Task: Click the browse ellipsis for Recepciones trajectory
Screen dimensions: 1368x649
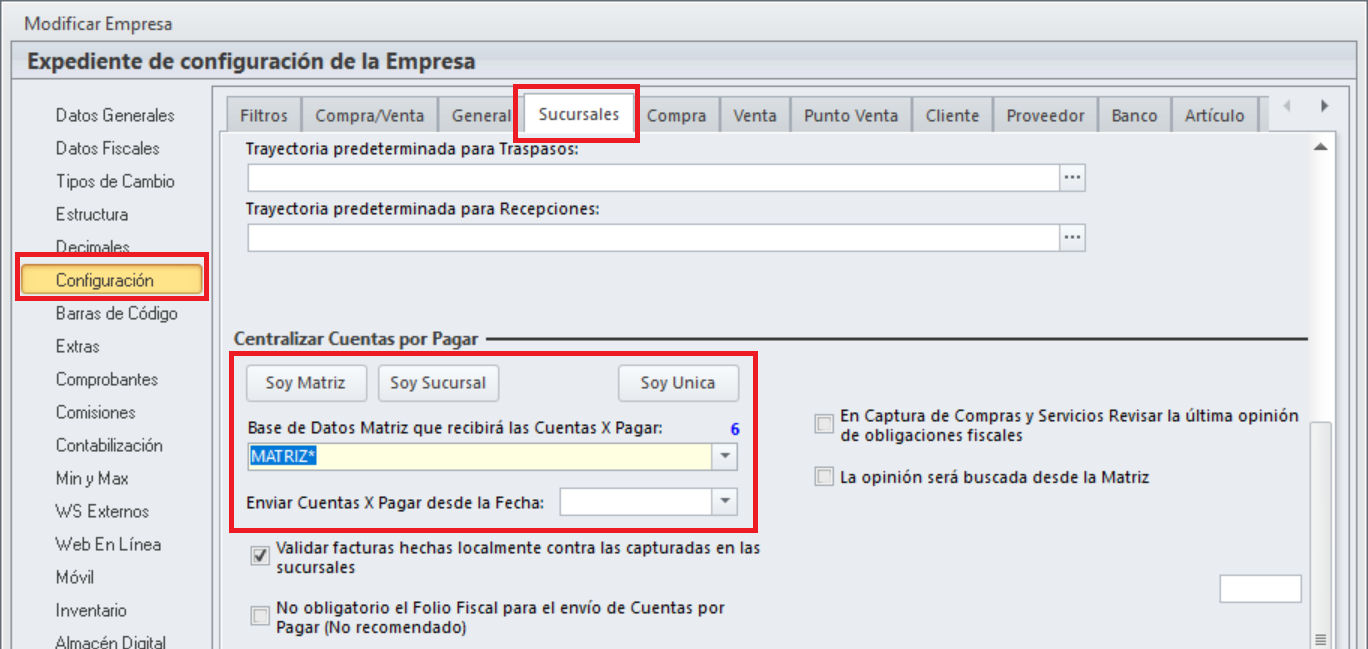Action: (x=1072, y=237)
